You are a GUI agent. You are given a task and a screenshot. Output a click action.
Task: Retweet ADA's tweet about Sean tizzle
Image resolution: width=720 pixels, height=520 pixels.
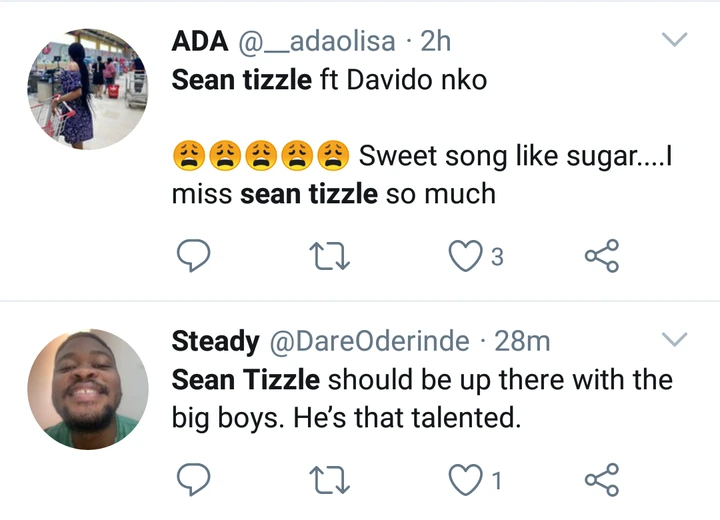coord(327,257)
